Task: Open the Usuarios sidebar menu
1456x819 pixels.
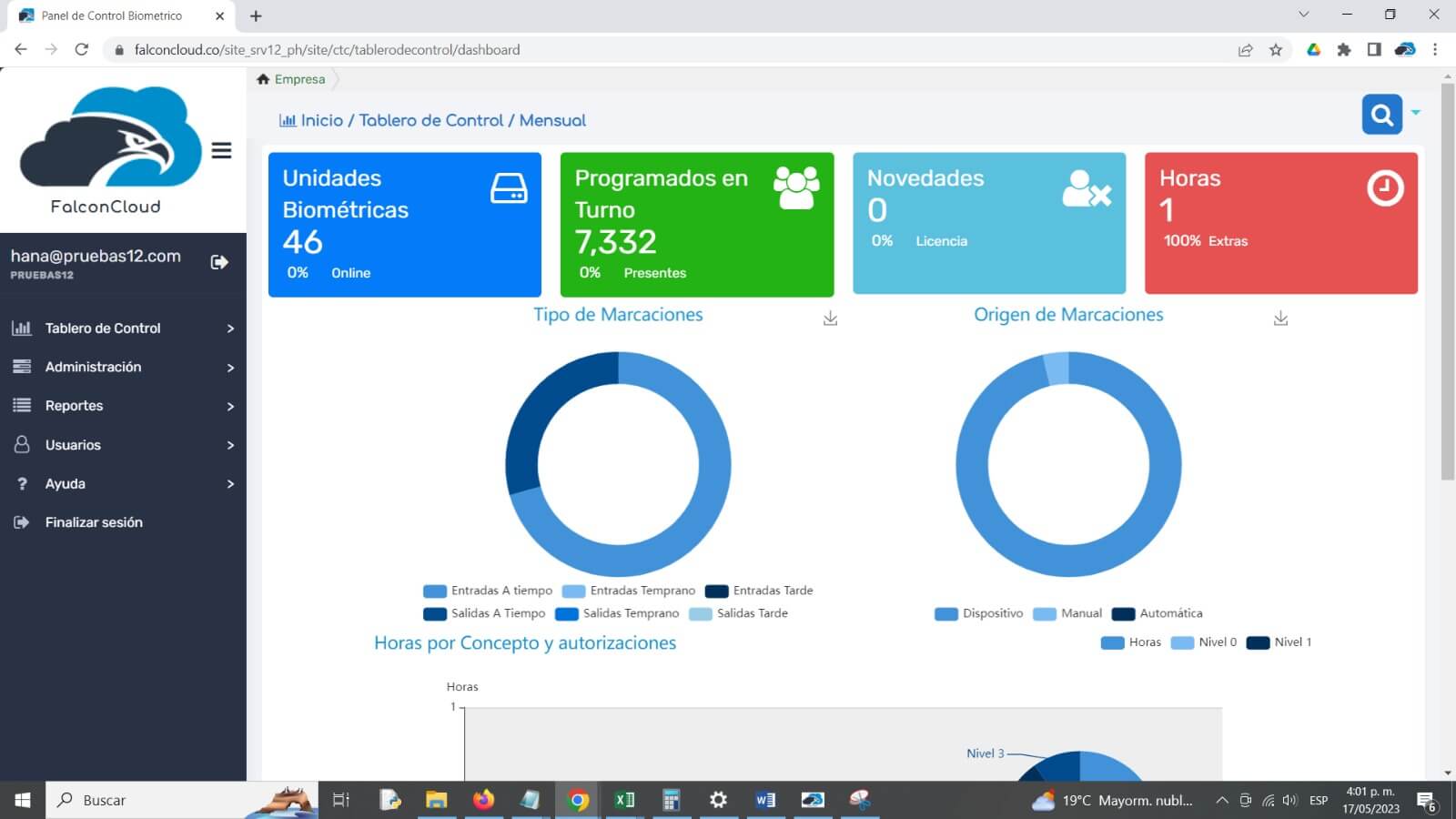Action: [x=123, y=445]
